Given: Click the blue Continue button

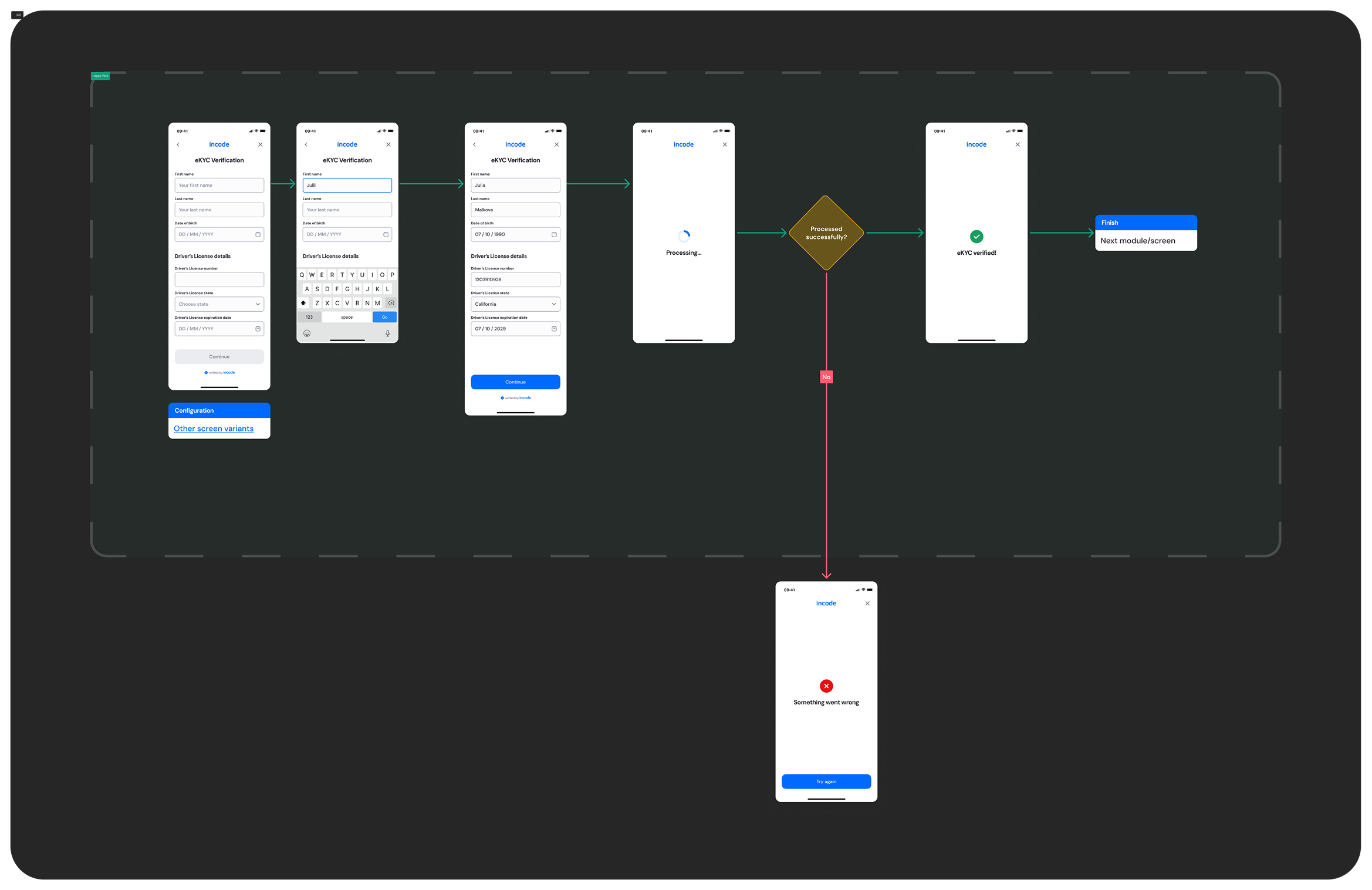Looking at the screenshot, I should pos(515,382).
